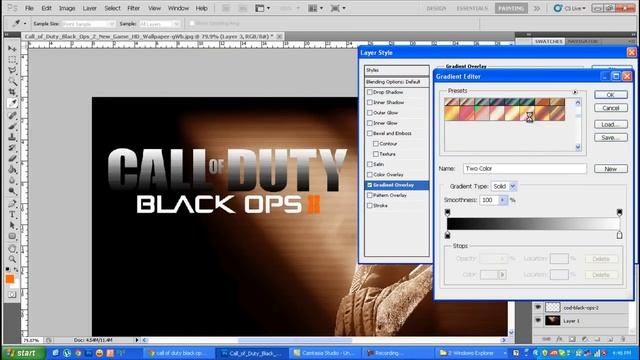Select the Move tool
This screenshot has width=640, height=360.
pos(12,49)
